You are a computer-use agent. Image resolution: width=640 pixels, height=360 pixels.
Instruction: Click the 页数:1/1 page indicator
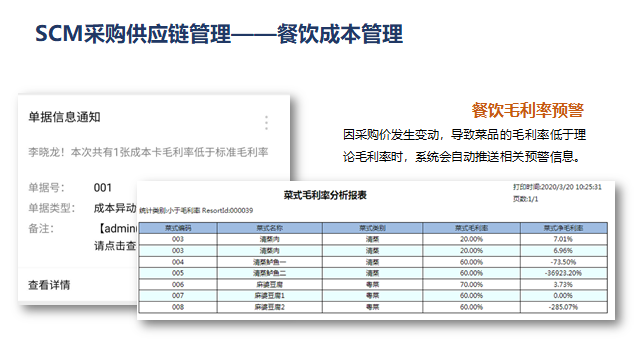point(525,199)
